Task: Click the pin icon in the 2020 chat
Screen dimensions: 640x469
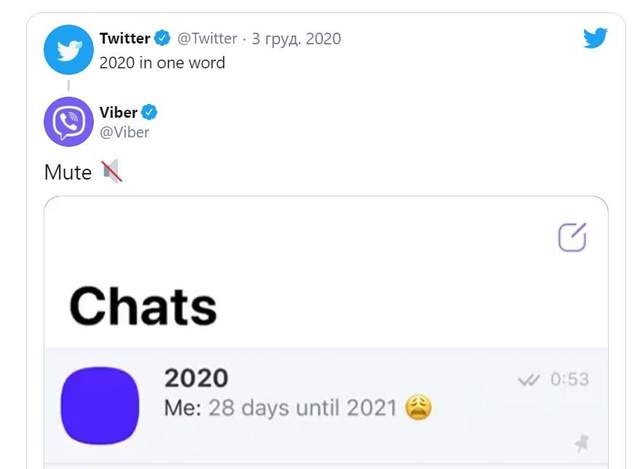Action: (581, 442)
